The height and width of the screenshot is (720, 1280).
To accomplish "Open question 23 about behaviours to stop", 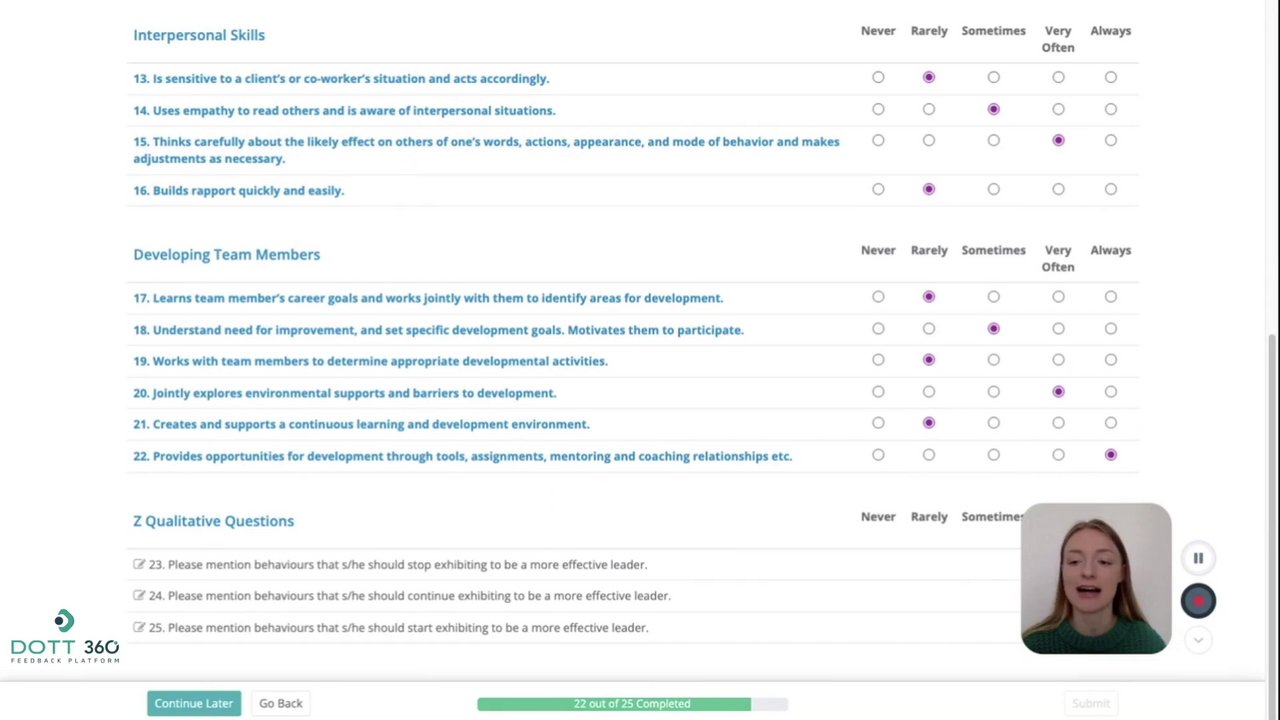I will (397, 564).
